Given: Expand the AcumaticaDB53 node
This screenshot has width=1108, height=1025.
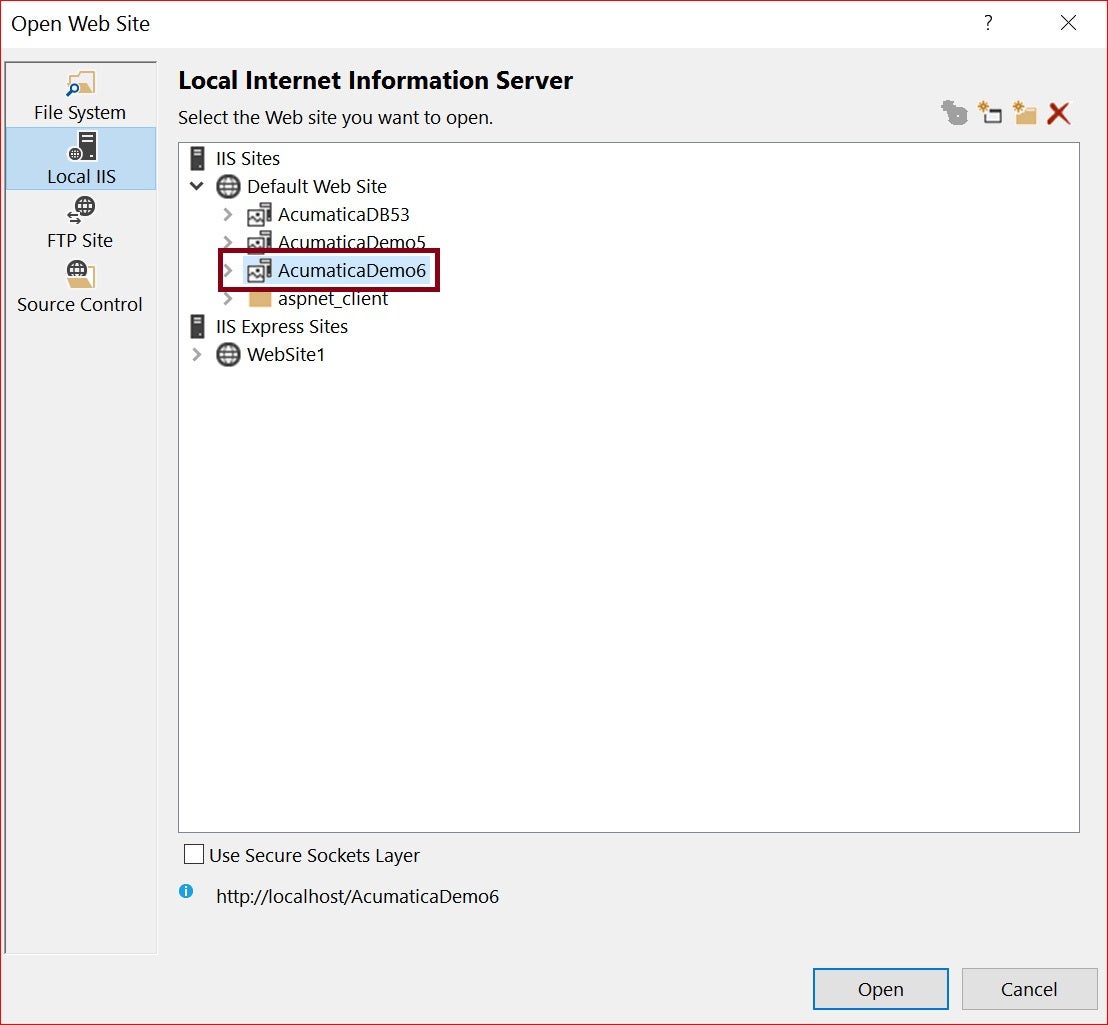Looking at the screenshot, I should [x=228, y=214].
